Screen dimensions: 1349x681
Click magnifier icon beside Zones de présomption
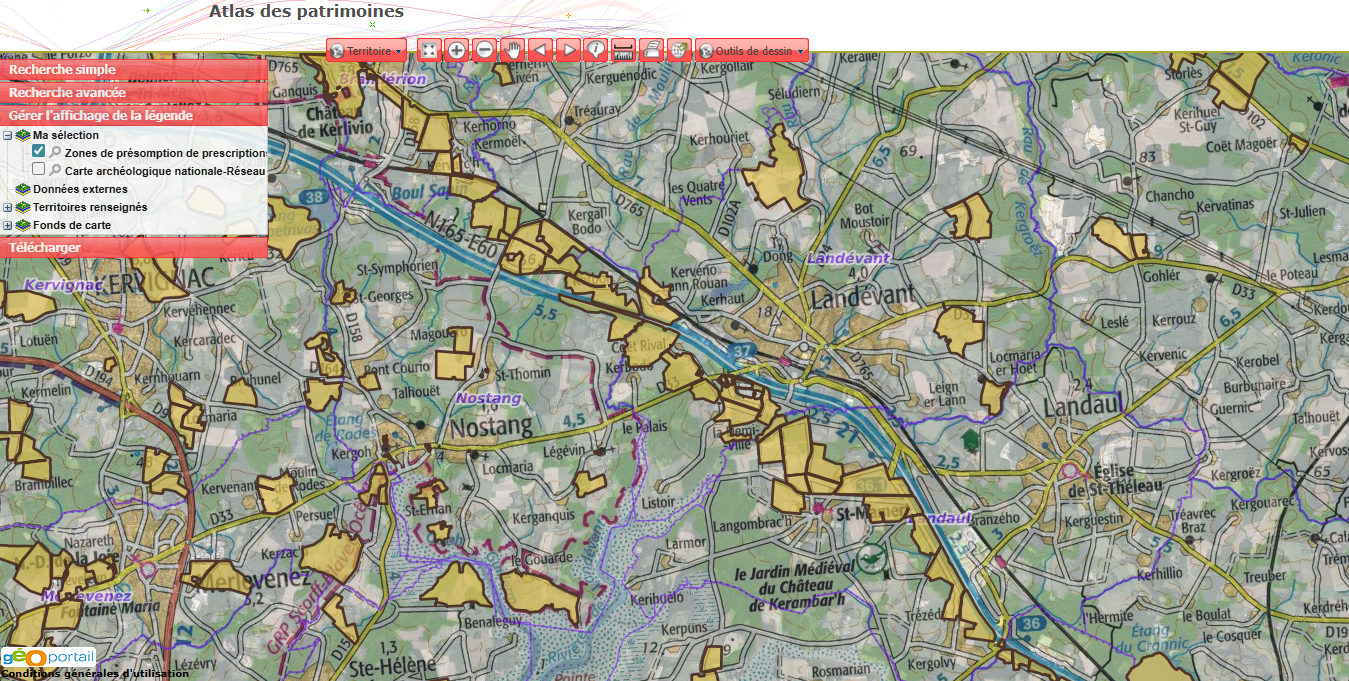55,153
